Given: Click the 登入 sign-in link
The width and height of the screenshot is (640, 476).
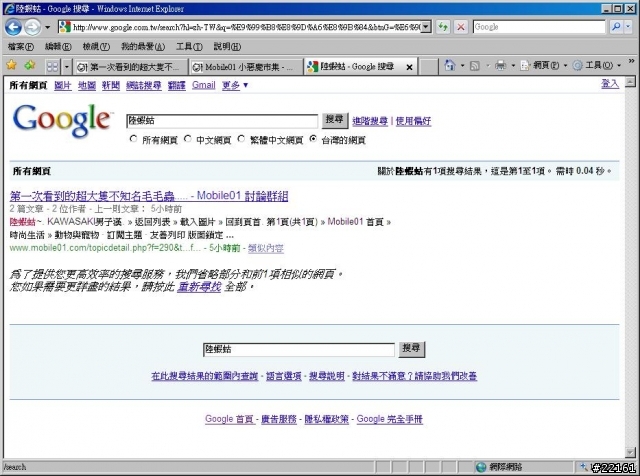Looking at the screenshot, I should pyautogui.click(x=610, y=84).
